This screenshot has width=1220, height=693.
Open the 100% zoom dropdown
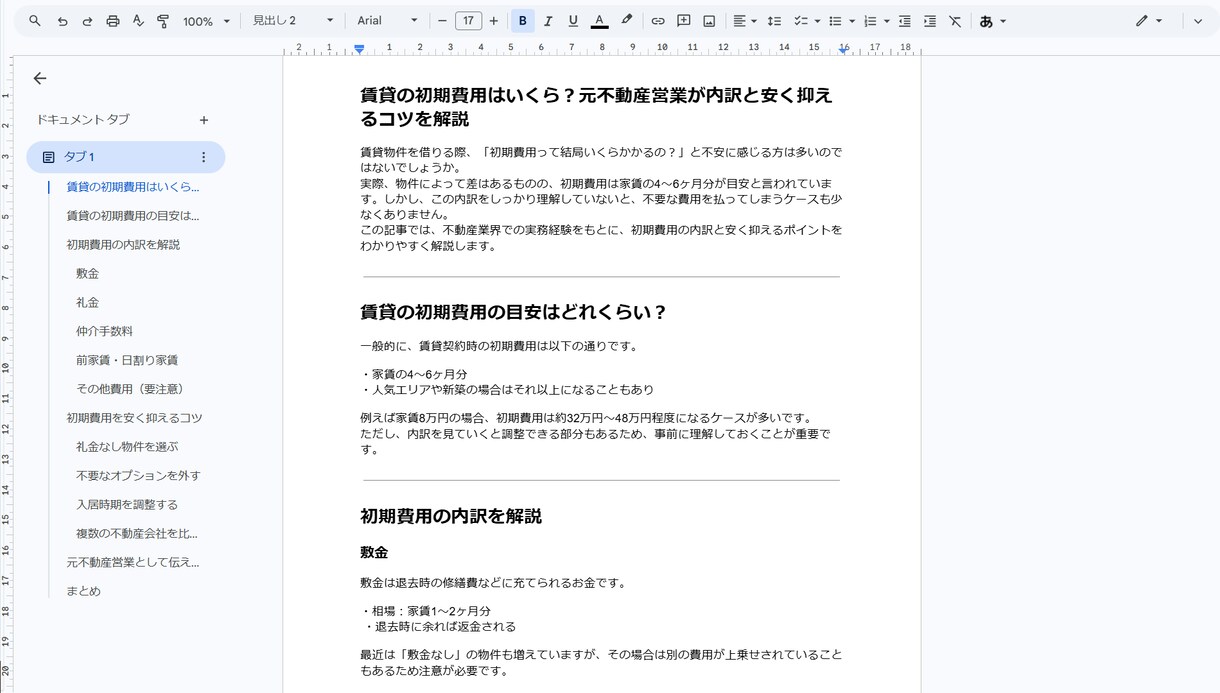[206, 21]
